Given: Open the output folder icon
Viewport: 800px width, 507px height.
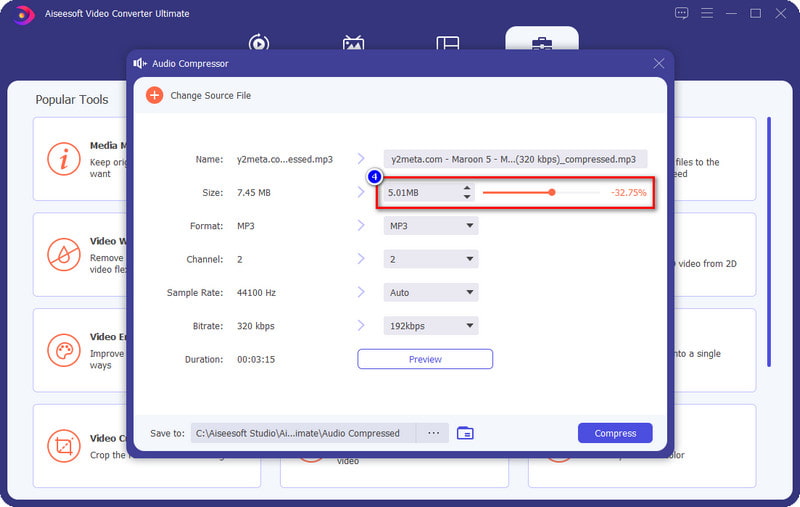Looking at the screenshot, I should tap(465, 433).
